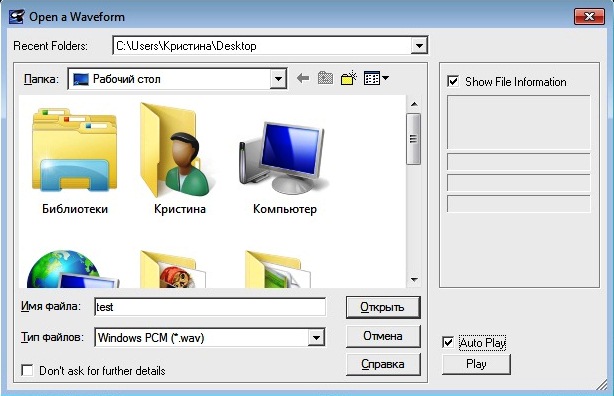The width and height of the screenshot is (614, 396).
Task: Open the view menu icon
Action: pos(376,78)
